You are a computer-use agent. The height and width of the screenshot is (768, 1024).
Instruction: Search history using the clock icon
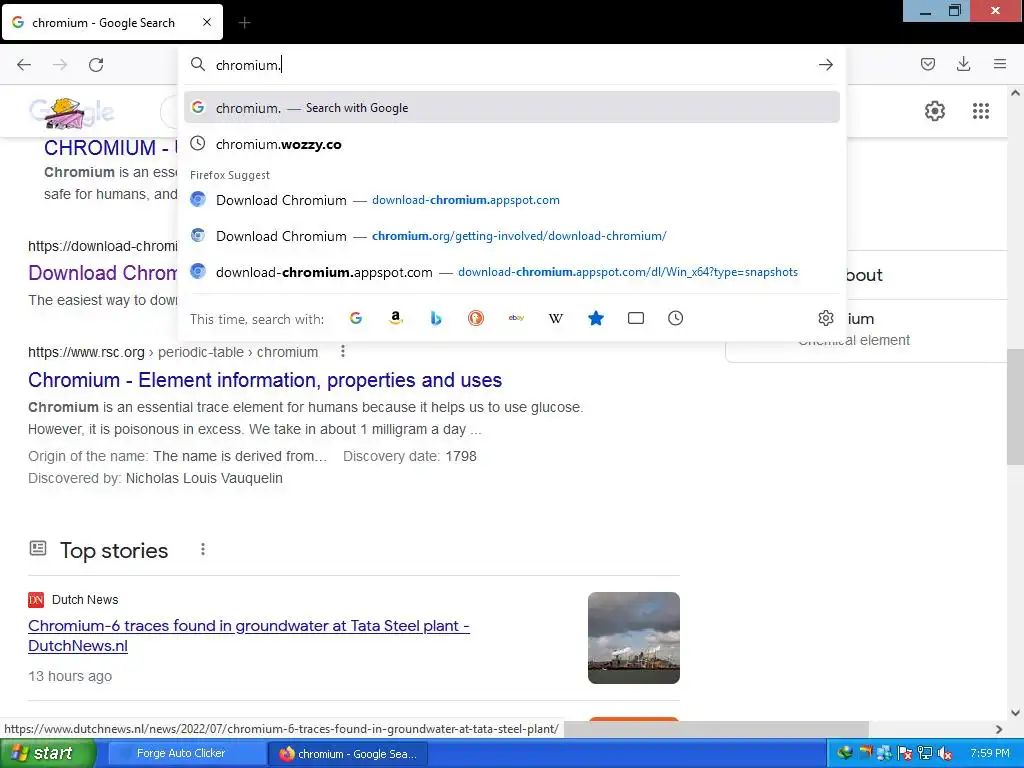(675, 318)
